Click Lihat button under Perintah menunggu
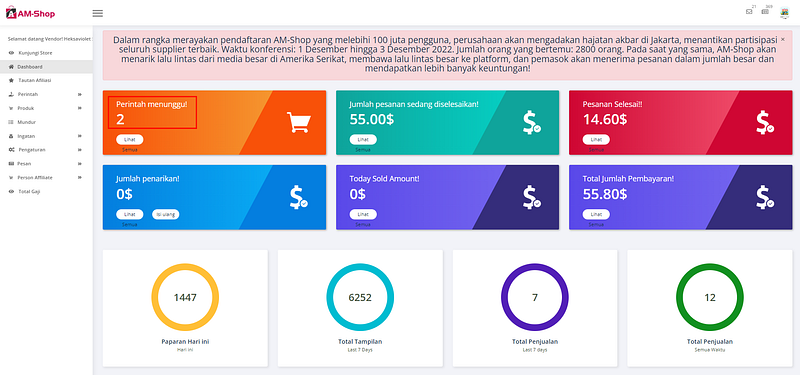 (130, 140)
